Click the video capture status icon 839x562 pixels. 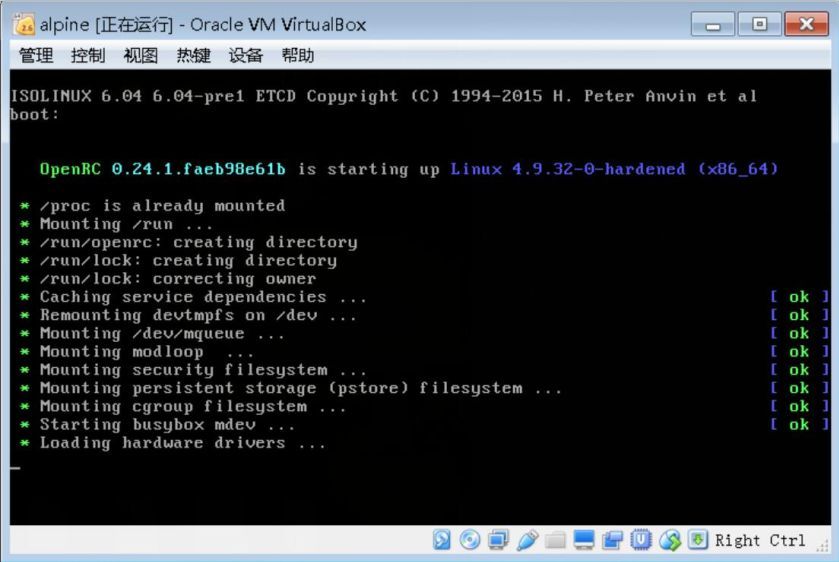(x=612, y=540)
